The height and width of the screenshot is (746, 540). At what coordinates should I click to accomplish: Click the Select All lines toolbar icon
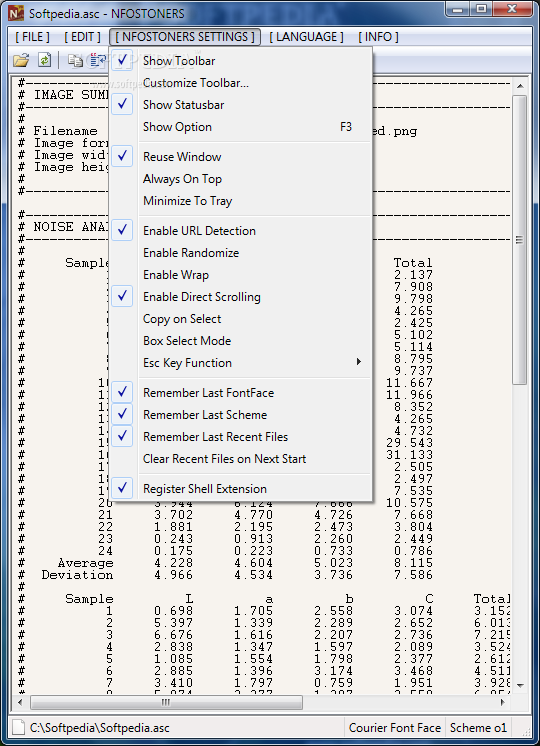click(x=98, y=60)
